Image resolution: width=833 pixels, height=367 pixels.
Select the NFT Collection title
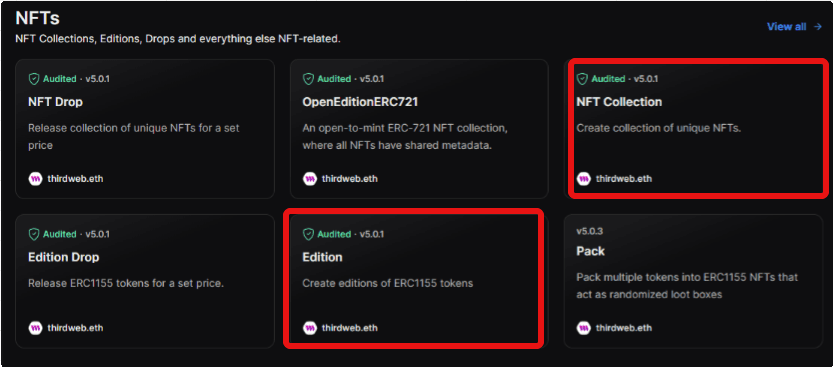coord(619,101)
